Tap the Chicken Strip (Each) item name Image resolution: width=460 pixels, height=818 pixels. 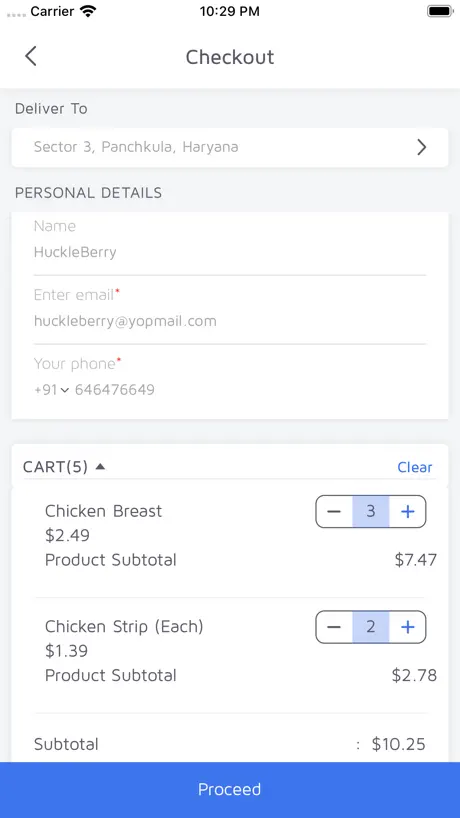coord(124,626)
